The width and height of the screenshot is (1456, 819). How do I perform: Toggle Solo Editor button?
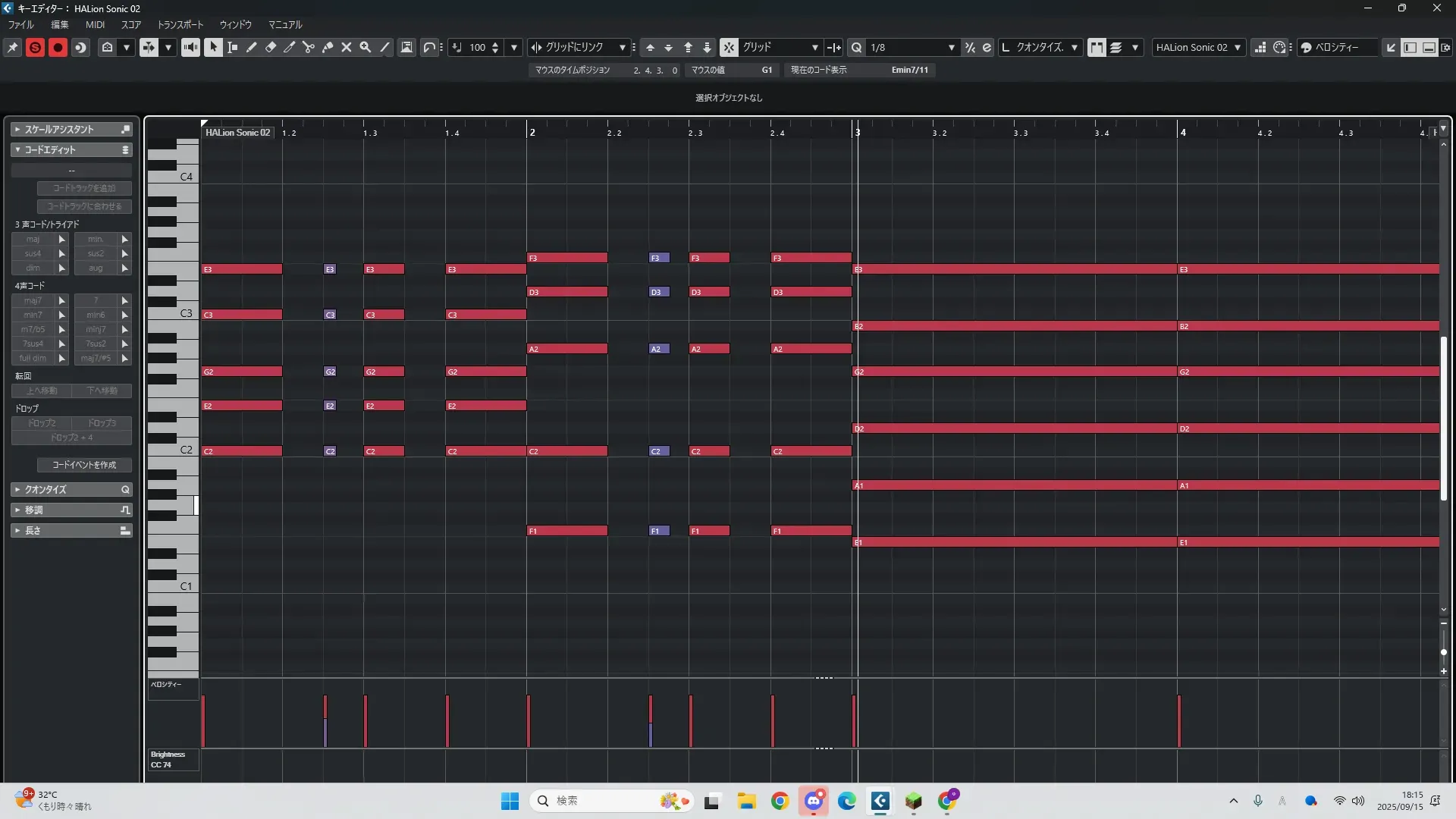click(x=35, y=47)
